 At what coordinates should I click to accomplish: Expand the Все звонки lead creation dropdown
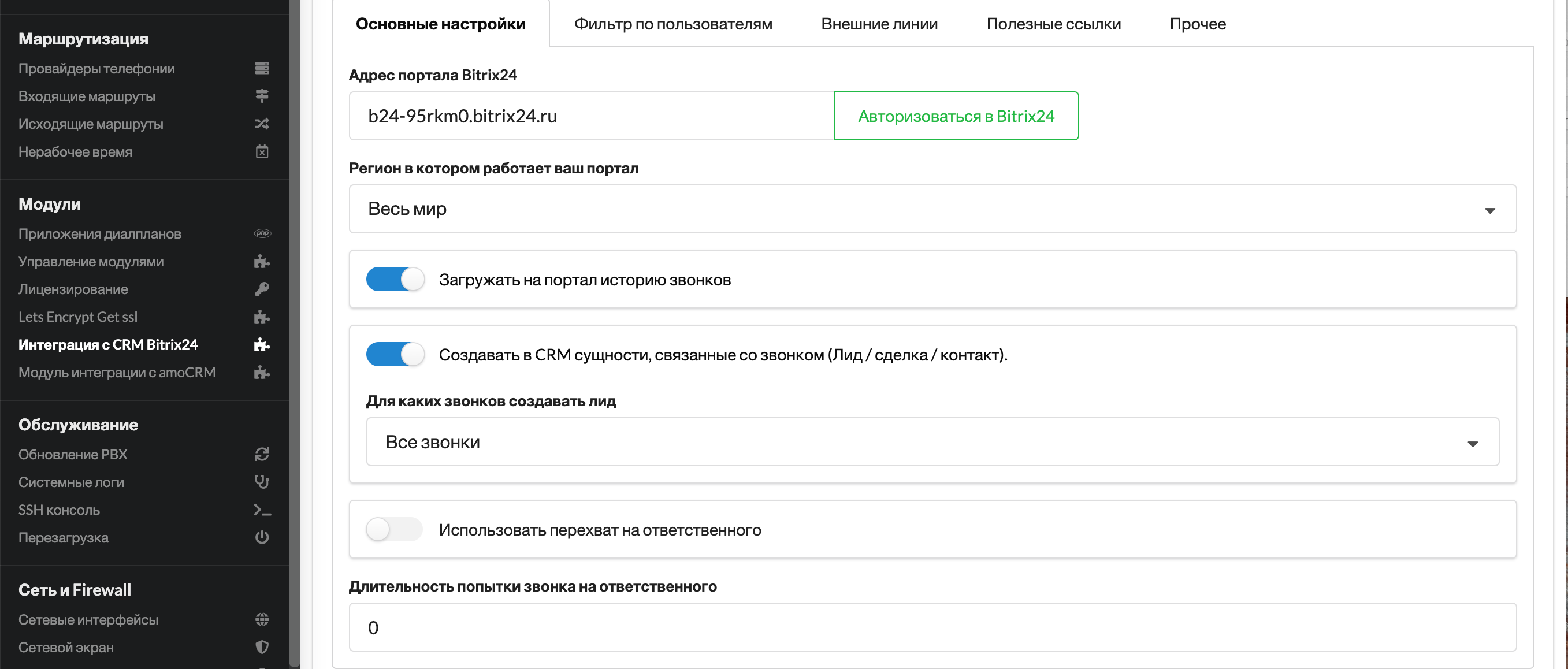932,442
